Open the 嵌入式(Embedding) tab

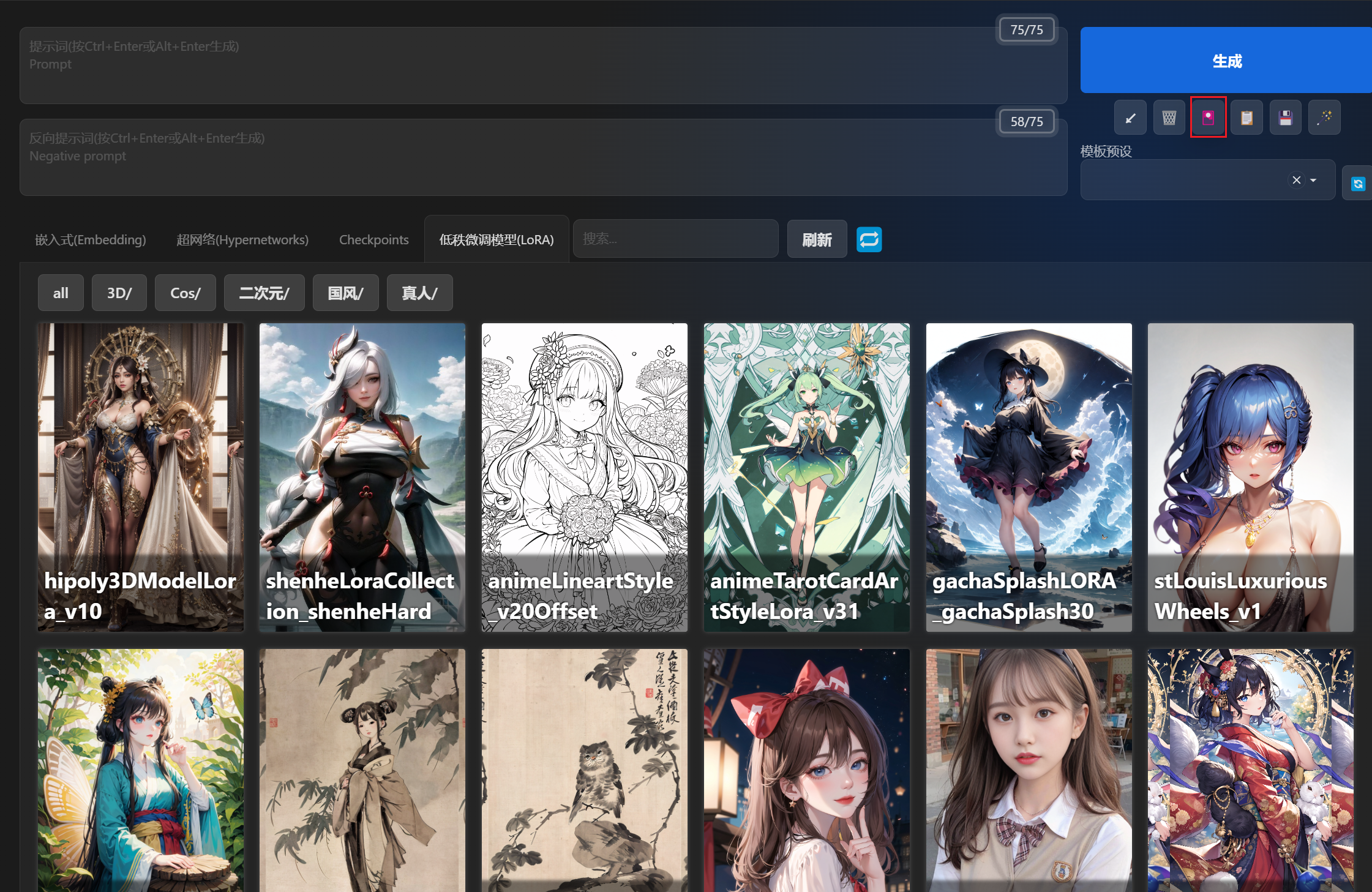click(90, 240)
